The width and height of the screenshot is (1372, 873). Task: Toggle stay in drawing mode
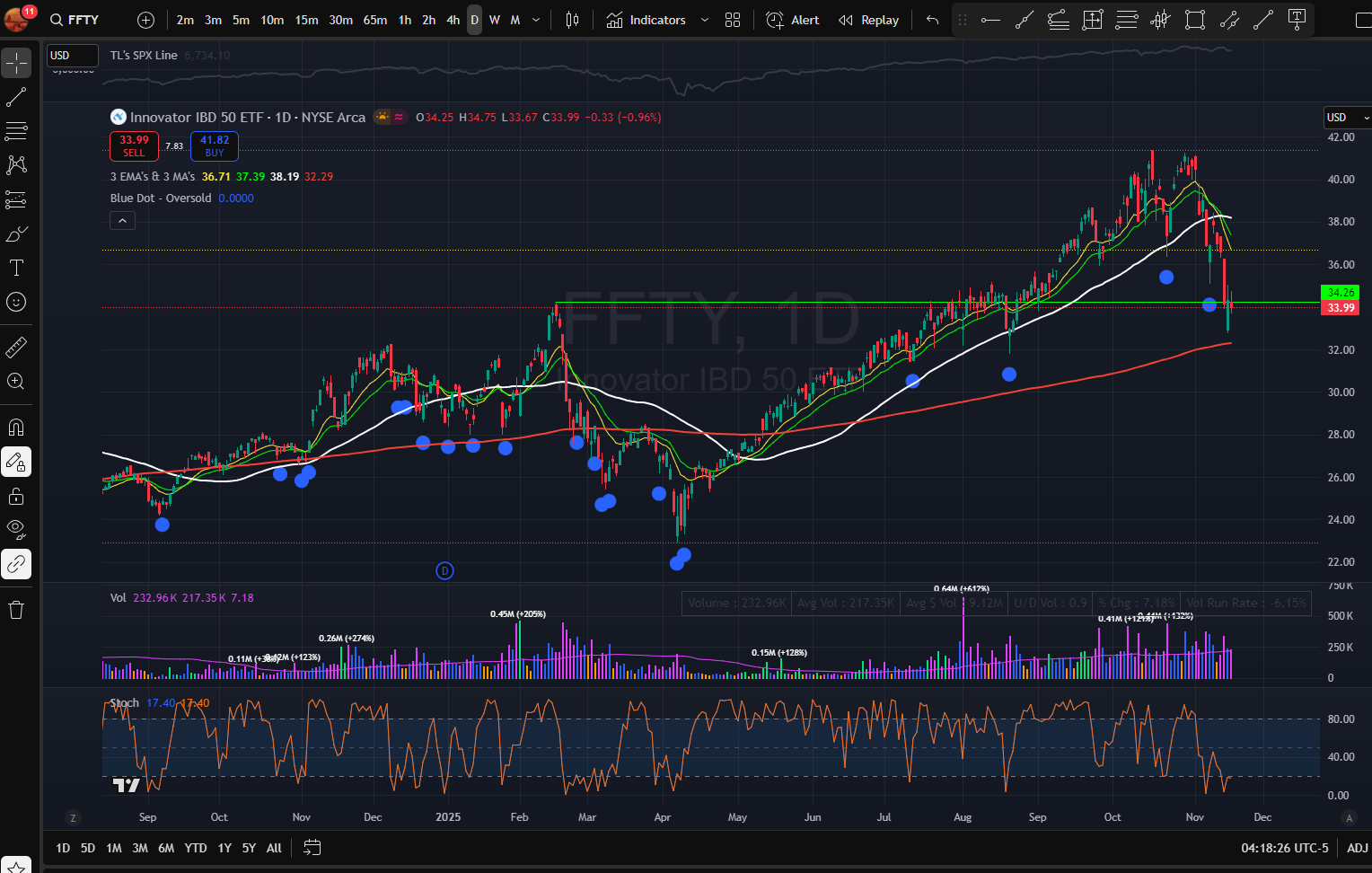point(16,462)
